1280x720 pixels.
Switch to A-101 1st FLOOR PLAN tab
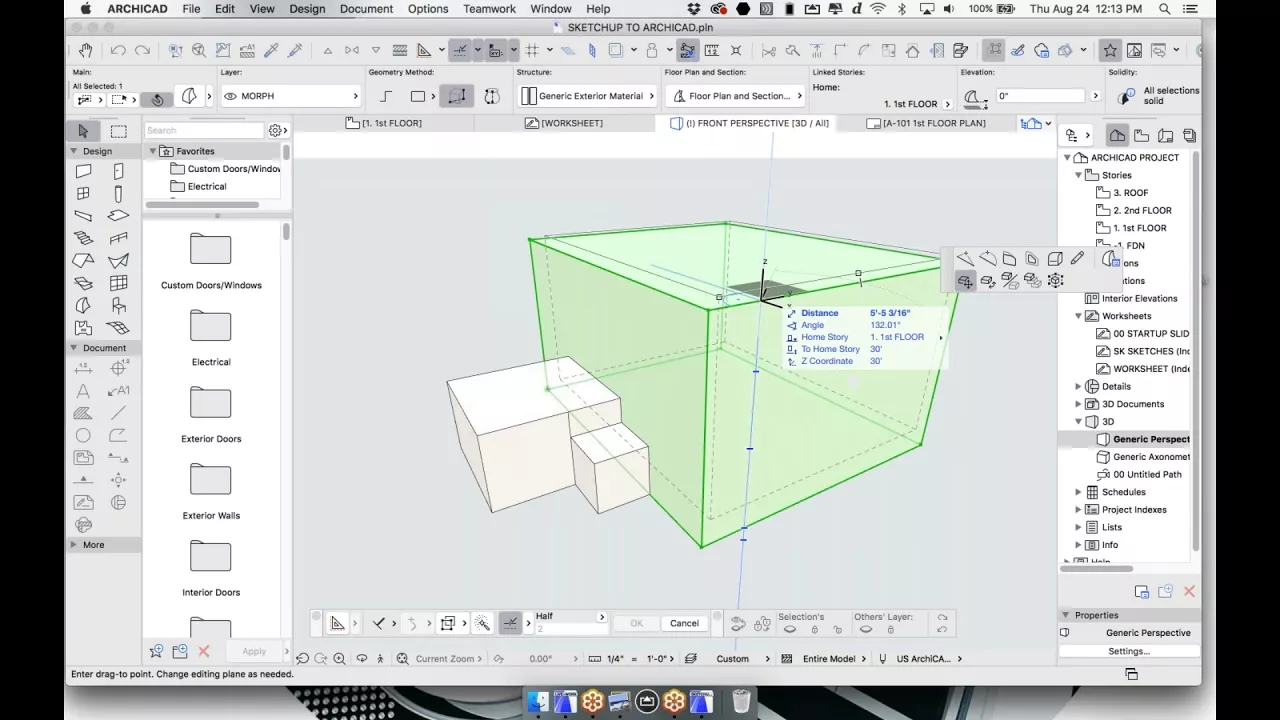[x=927, y=123]
